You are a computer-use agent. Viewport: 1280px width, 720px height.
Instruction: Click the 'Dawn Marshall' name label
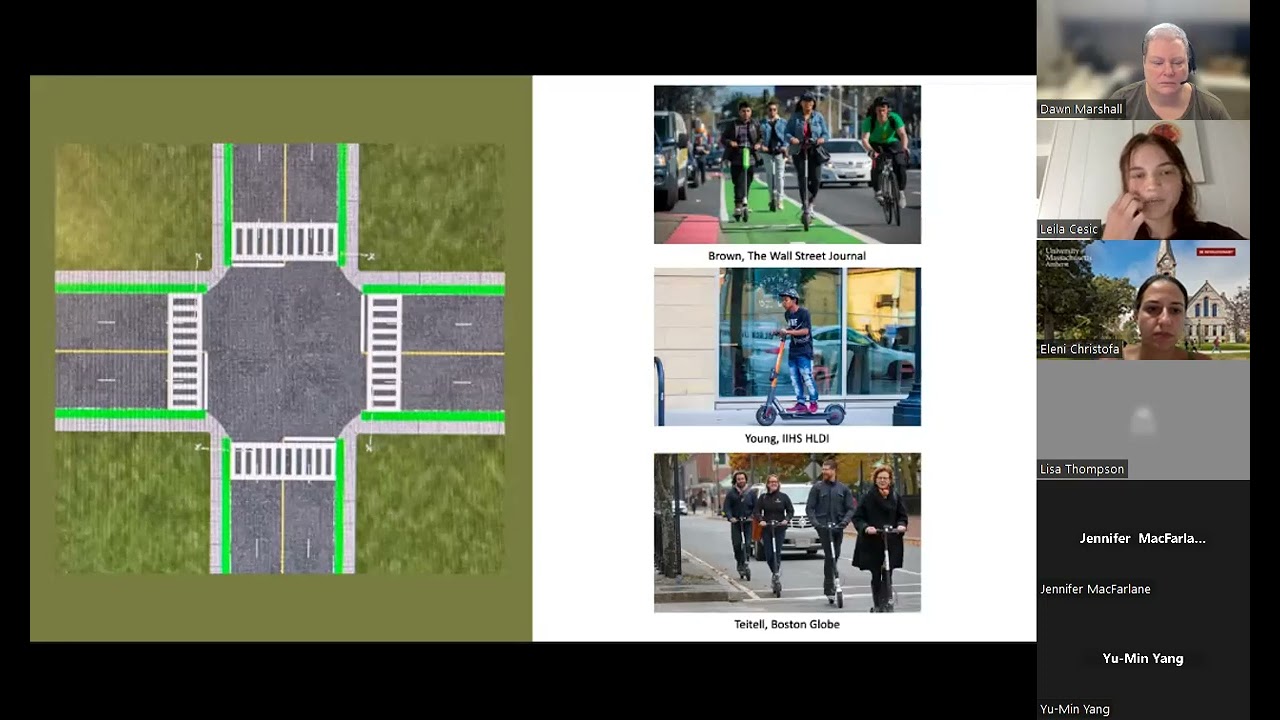click(x=1081, y=109)
